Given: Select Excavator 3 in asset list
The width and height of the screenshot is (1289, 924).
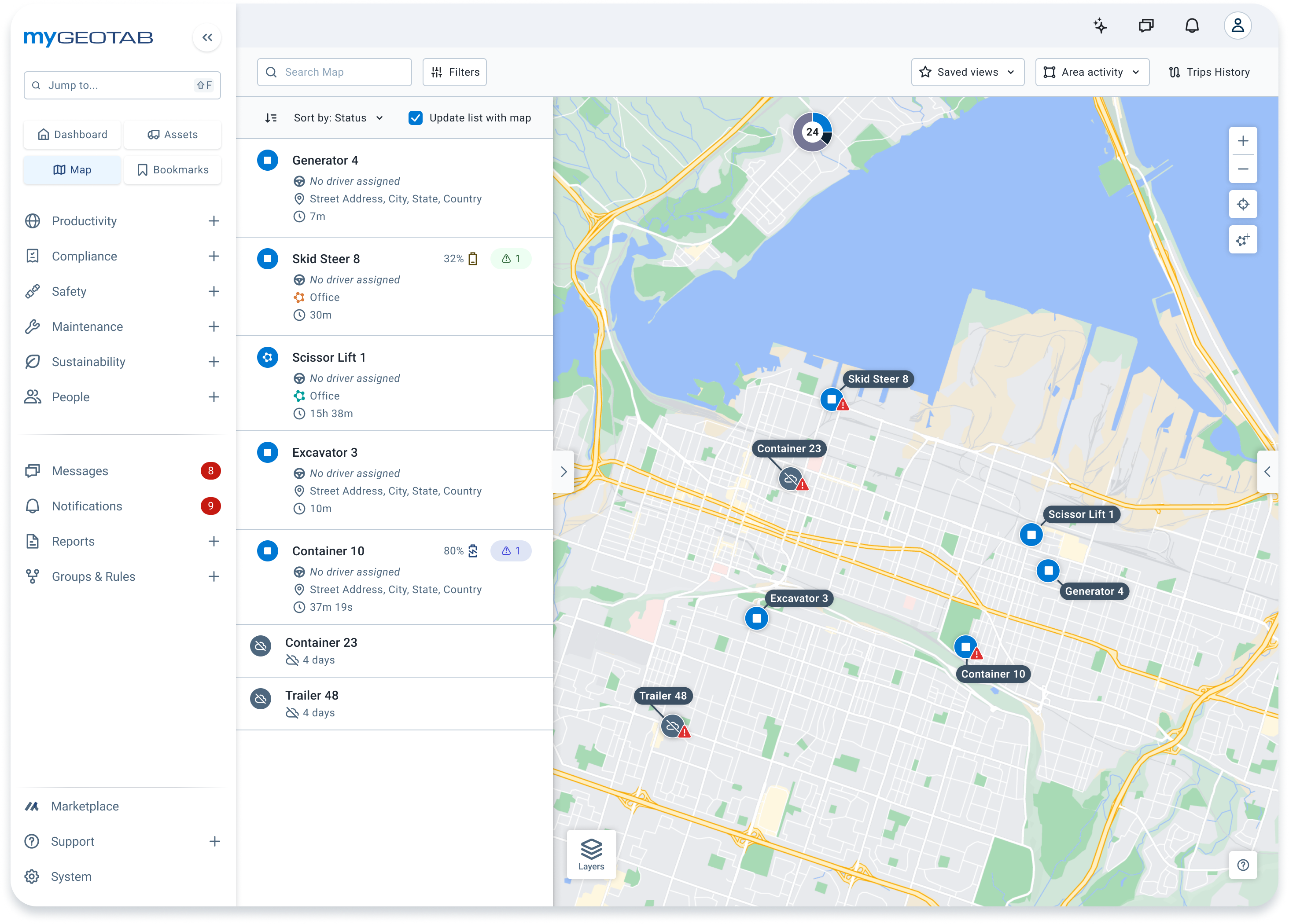Looking at the screenshot, I should 394,480.
